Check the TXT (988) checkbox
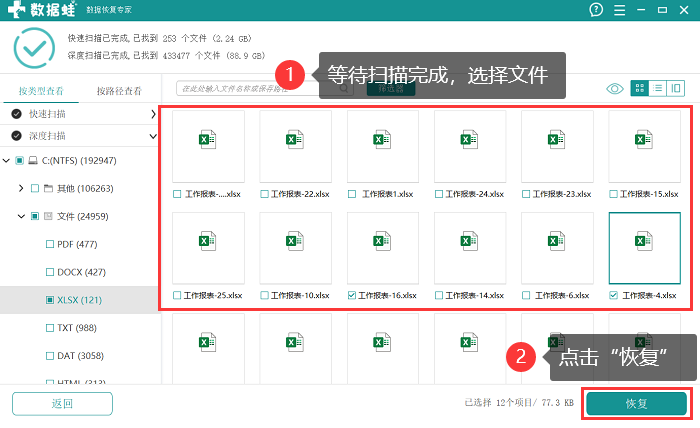The width and height of the screenshot is (700, 428). (x=50, y=328)
